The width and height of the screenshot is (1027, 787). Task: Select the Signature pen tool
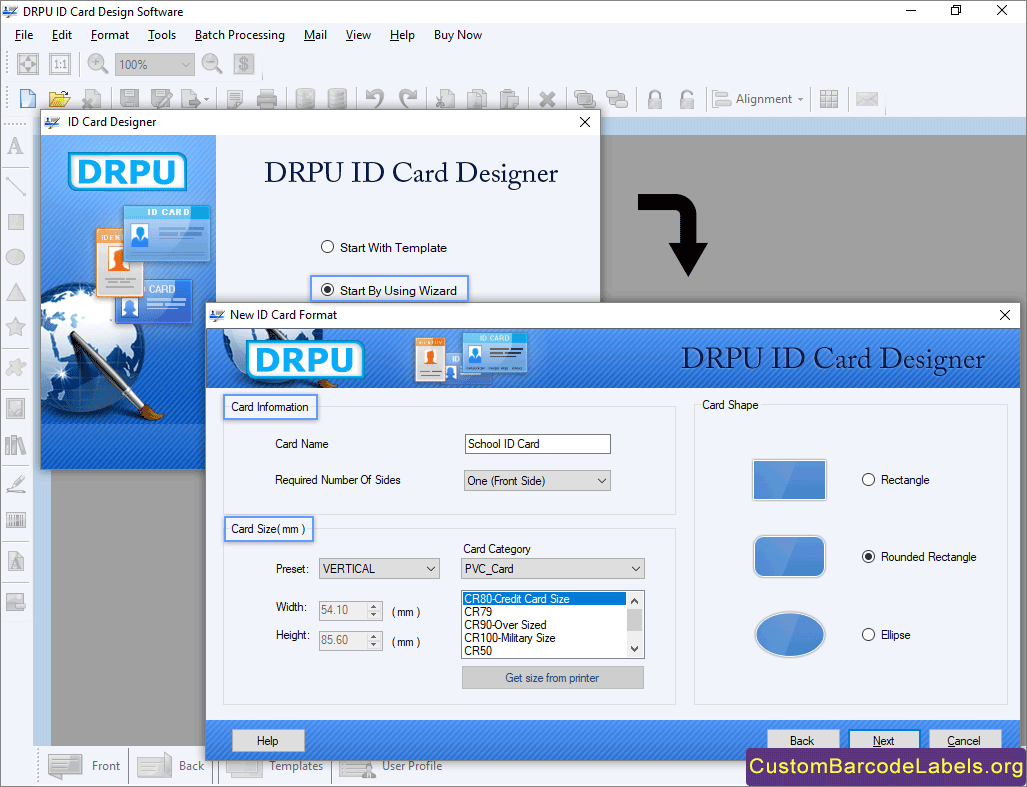[x=15, y=484]
